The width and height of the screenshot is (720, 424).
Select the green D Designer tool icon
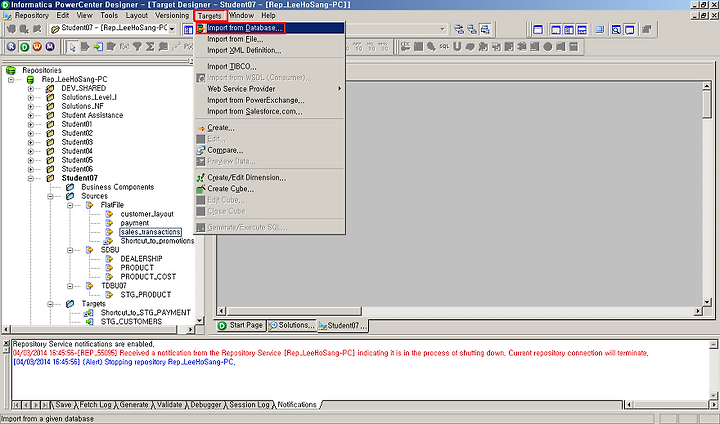[24, 47]
